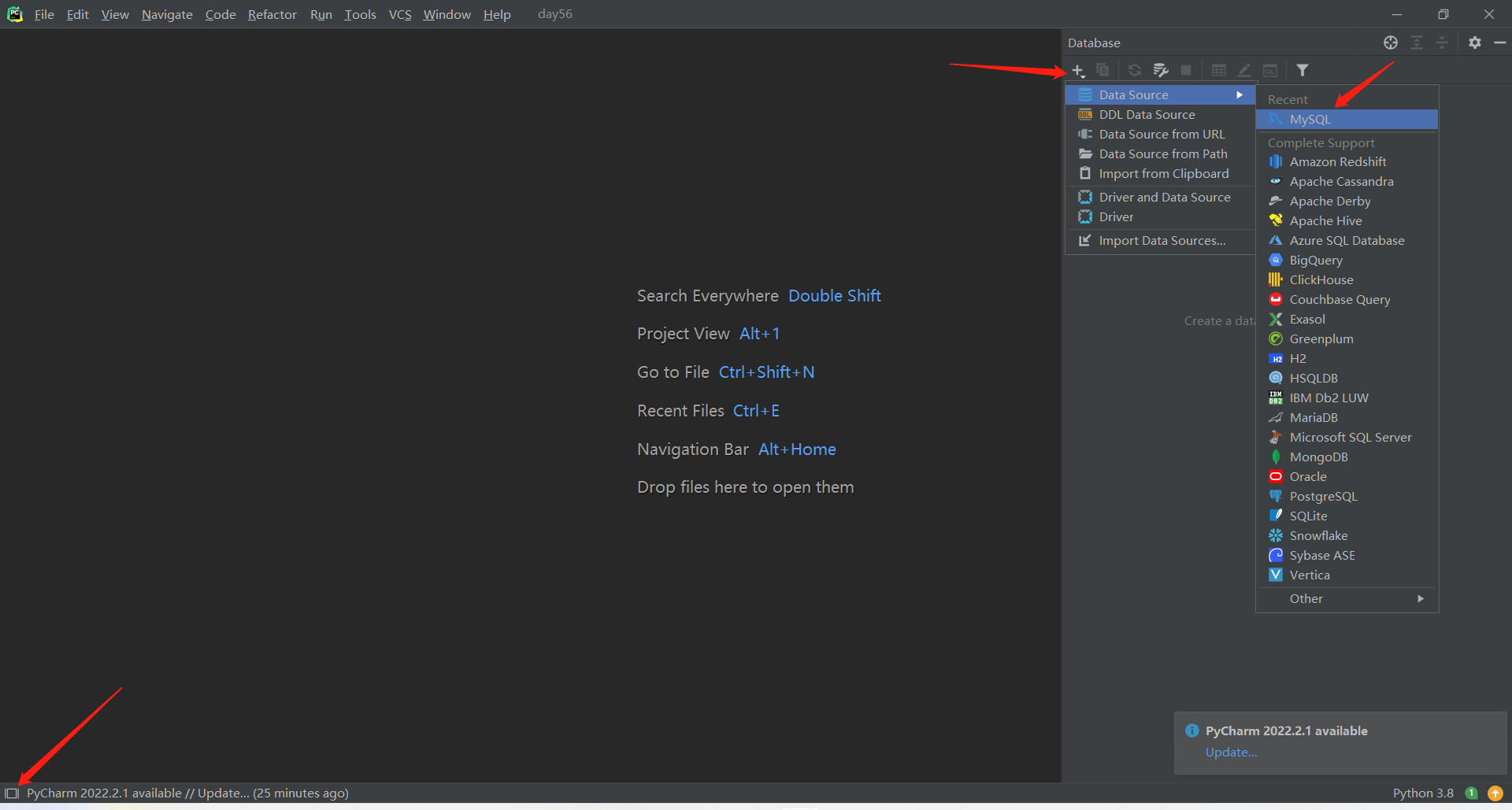Click the Stop square toolbar icon
Image resolution: width=1512 pixels, height=810 pixels.
pos(1186,70)
